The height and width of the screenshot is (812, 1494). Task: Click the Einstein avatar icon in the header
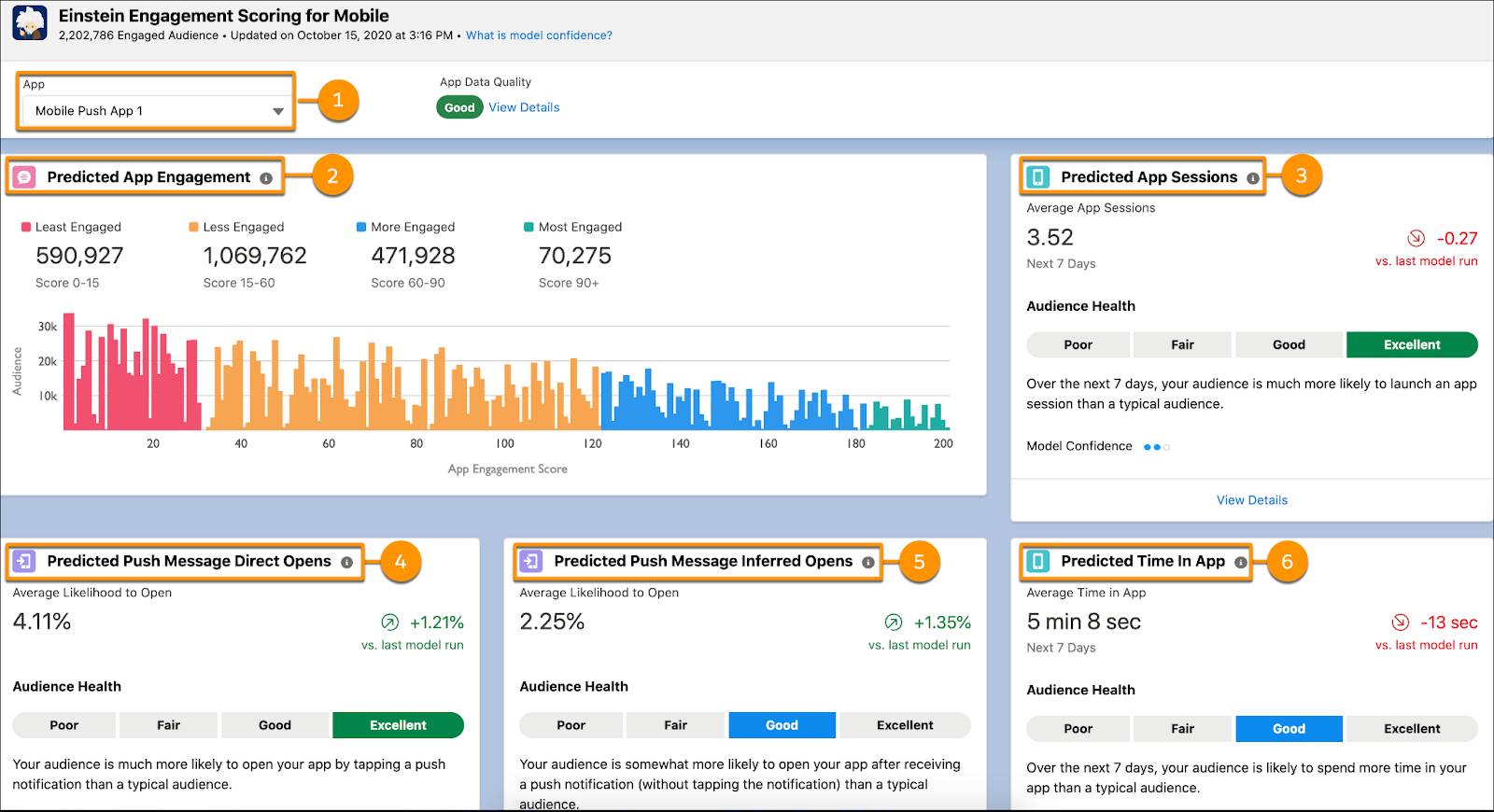point(30,23)
